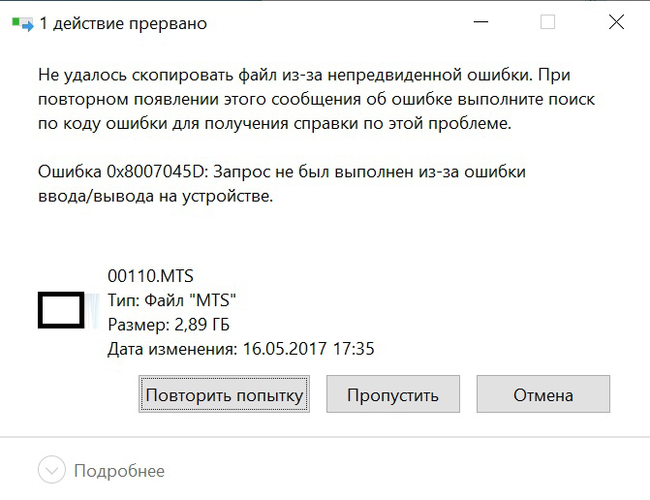Close the error dialog window

(616, 22)
